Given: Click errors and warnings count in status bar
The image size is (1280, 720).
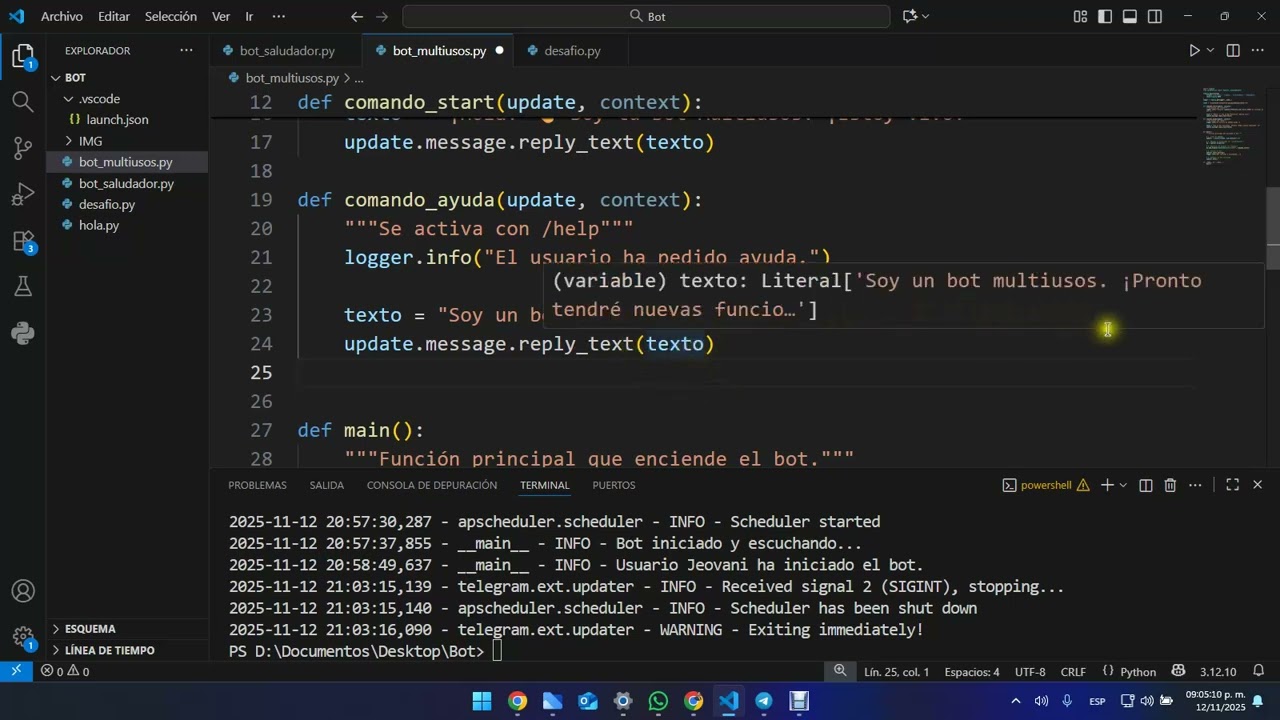Looking at the screenshot, I should tap(65, 671).
